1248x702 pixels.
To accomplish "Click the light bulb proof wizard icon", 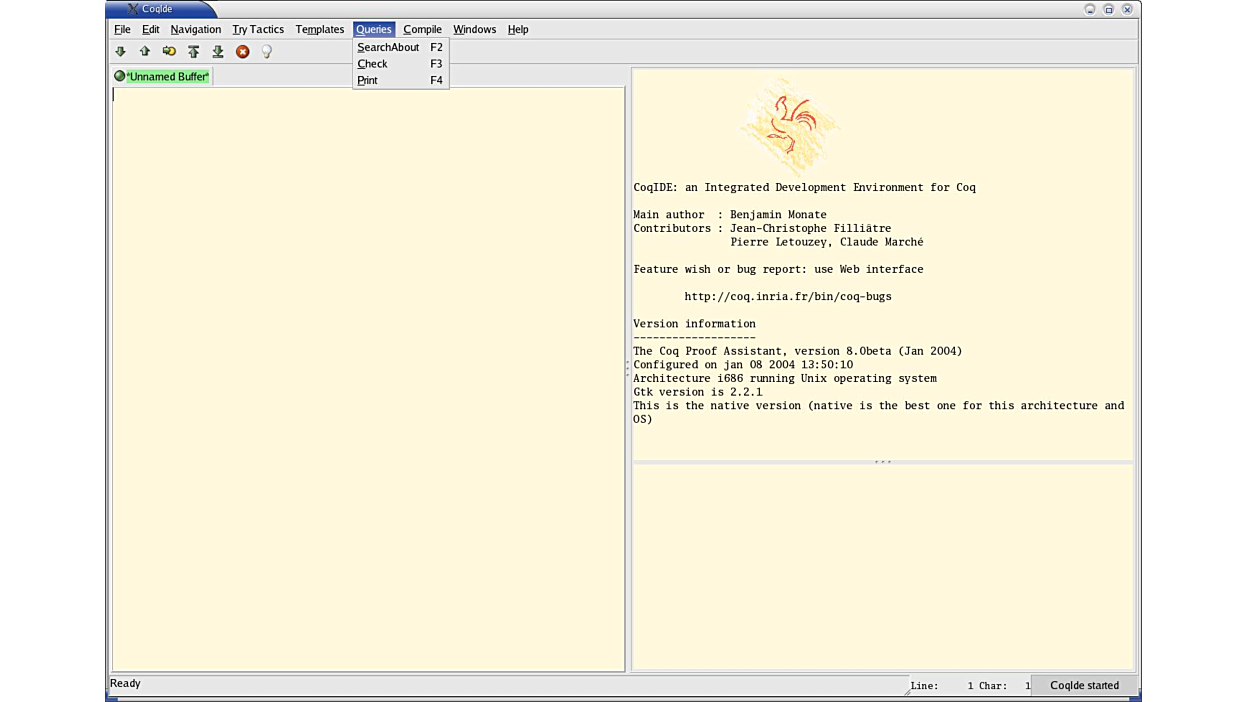I will [267, 52].
